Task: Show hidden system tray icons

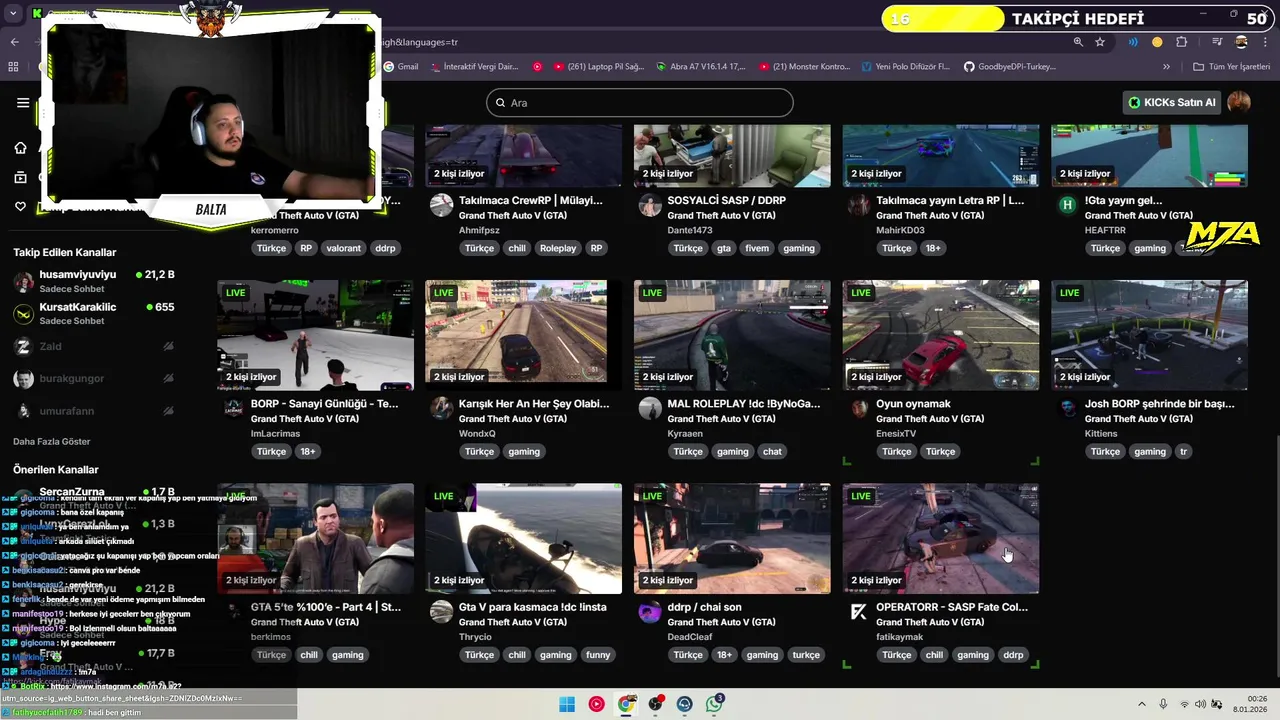Action: point(1142,704)
